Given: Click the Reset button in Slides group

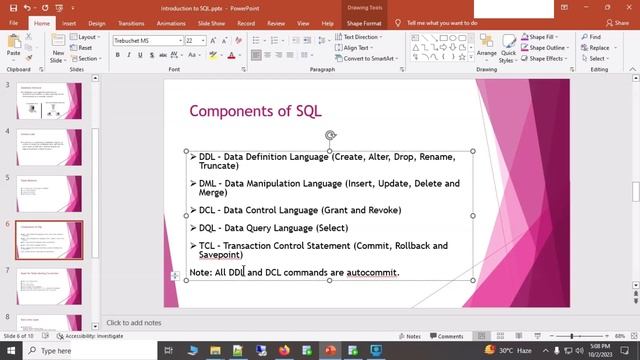Looking at the screenshot, I should click(81, 48).
